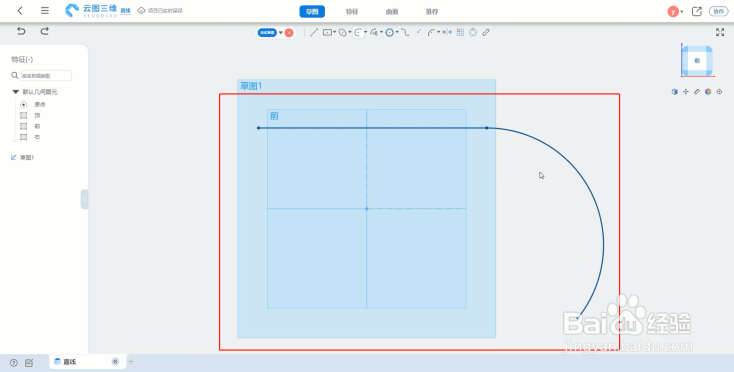
Task: Open dropdown beside confirm sketch button
Action: [281, 32]
